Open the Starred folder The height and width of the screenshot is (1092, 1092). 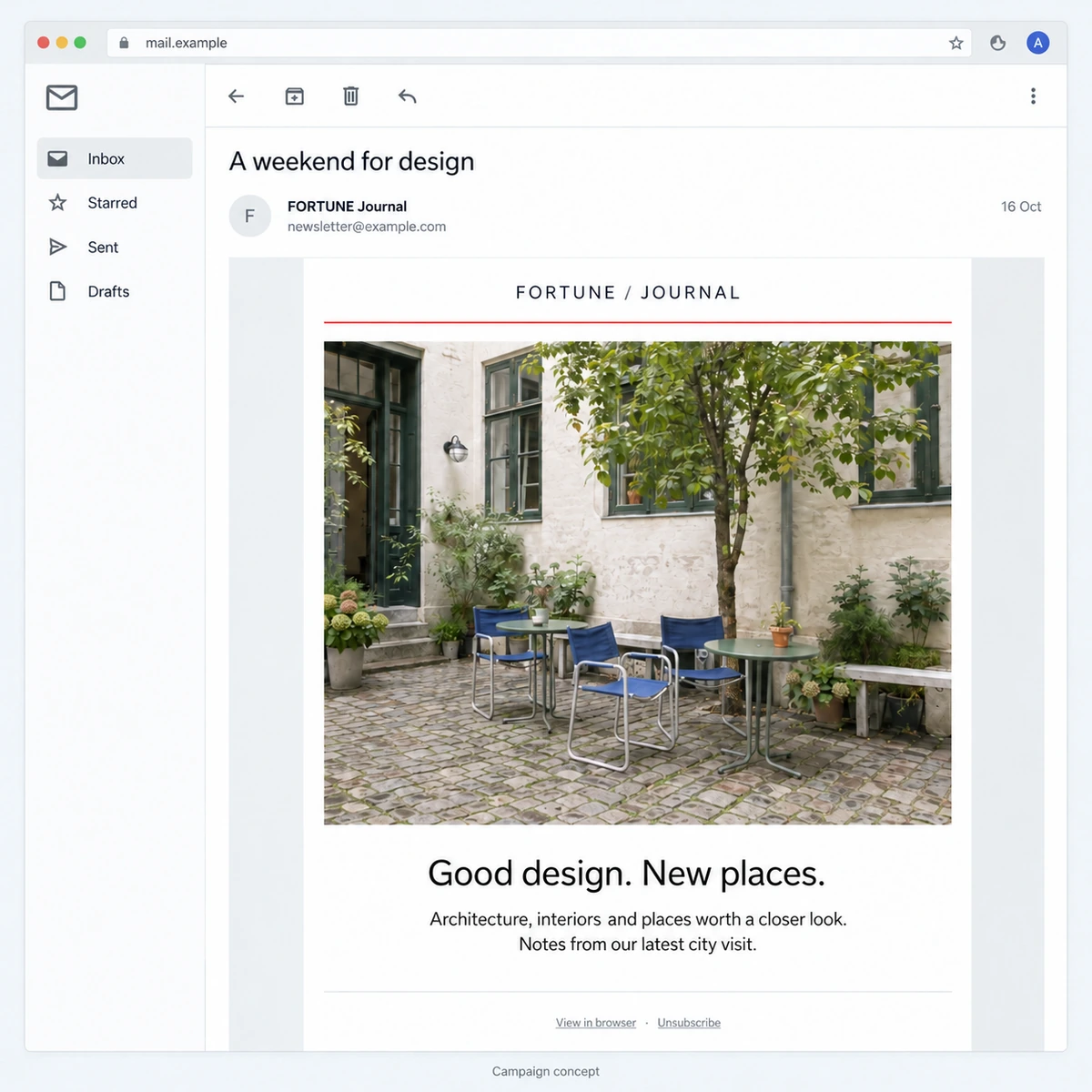pos(115,203)
